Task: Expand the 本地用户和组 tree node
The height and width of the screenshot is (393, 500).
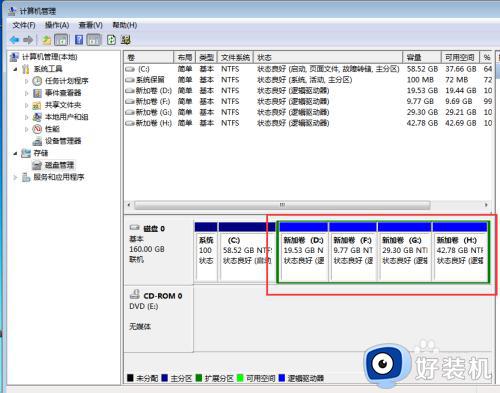Action: (27, 117)
